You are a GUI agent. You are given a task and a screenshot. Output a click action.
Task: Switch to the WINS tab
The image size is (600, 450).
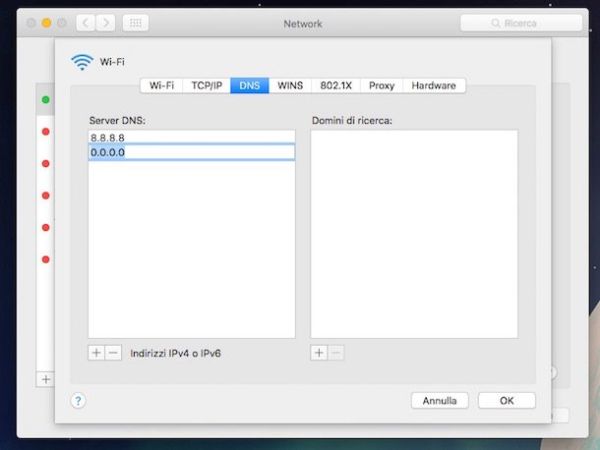pyautogui.click(x=290, y=86)
